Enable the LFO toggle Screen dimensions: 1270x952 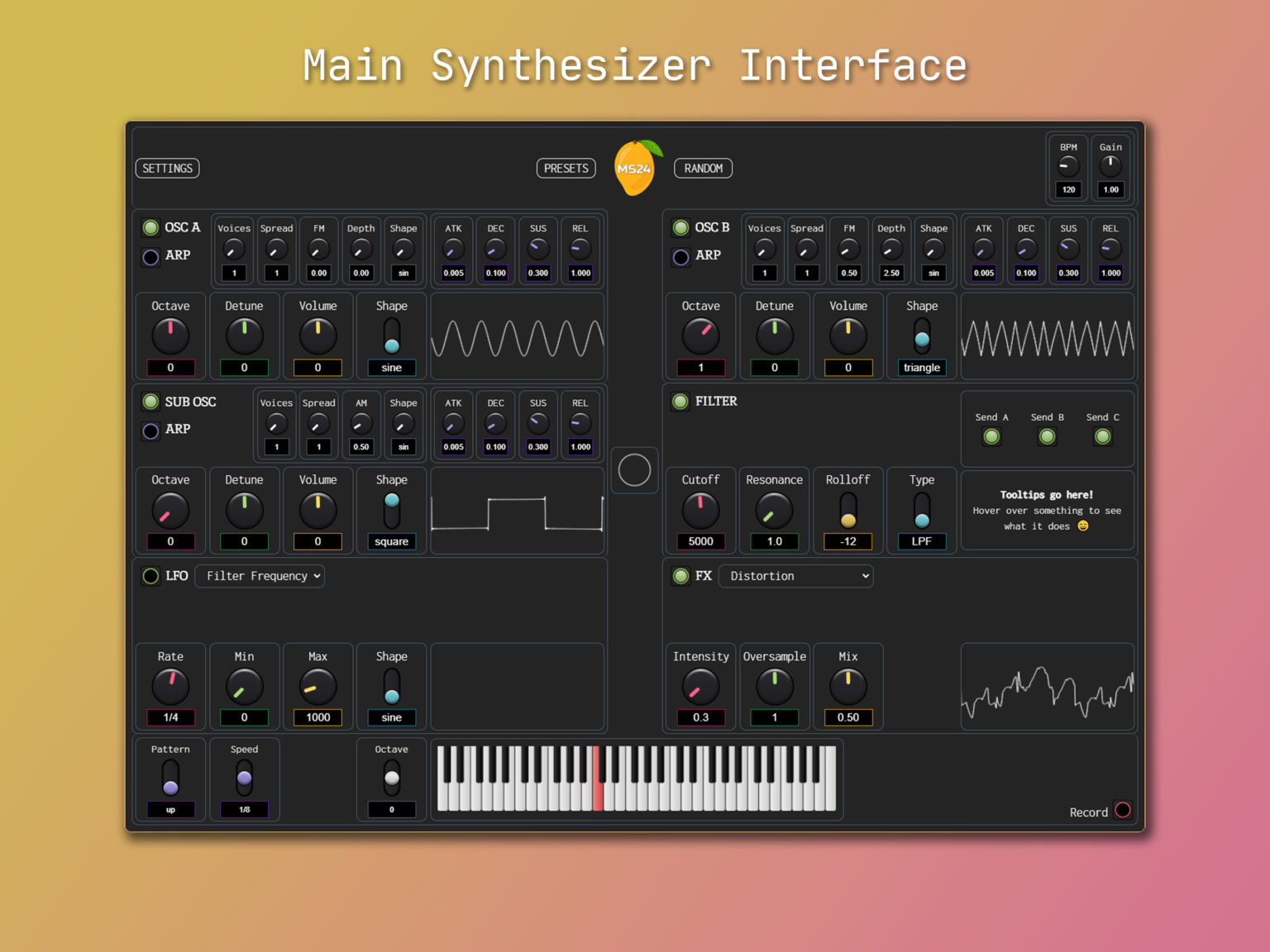150,576
